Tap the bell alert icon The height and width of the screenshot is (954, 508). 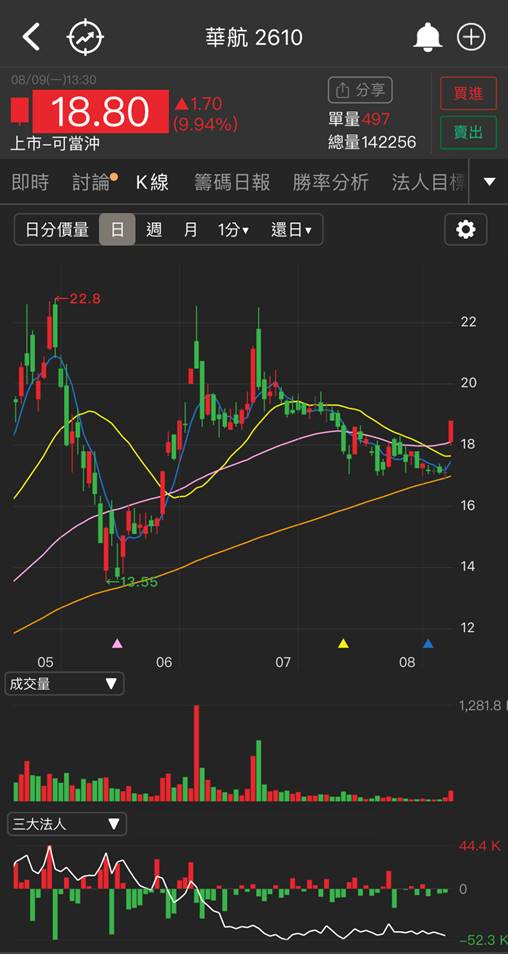tap(428, 37)
